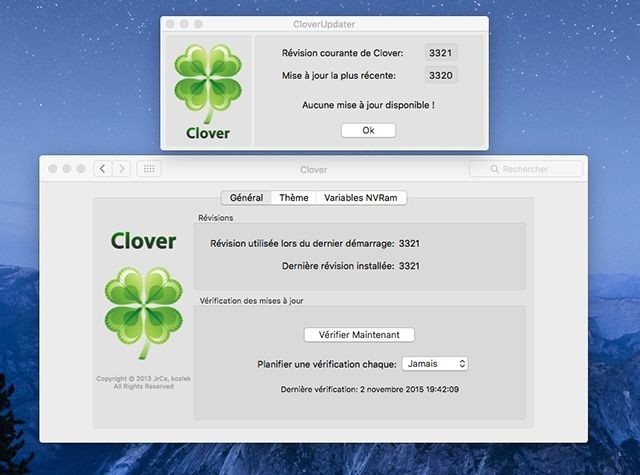Image resolution: width=640 pixels, height=475 pixels.
Task: Click 'Mise à jour la plus récente:' label
Action: coord(339,75)
